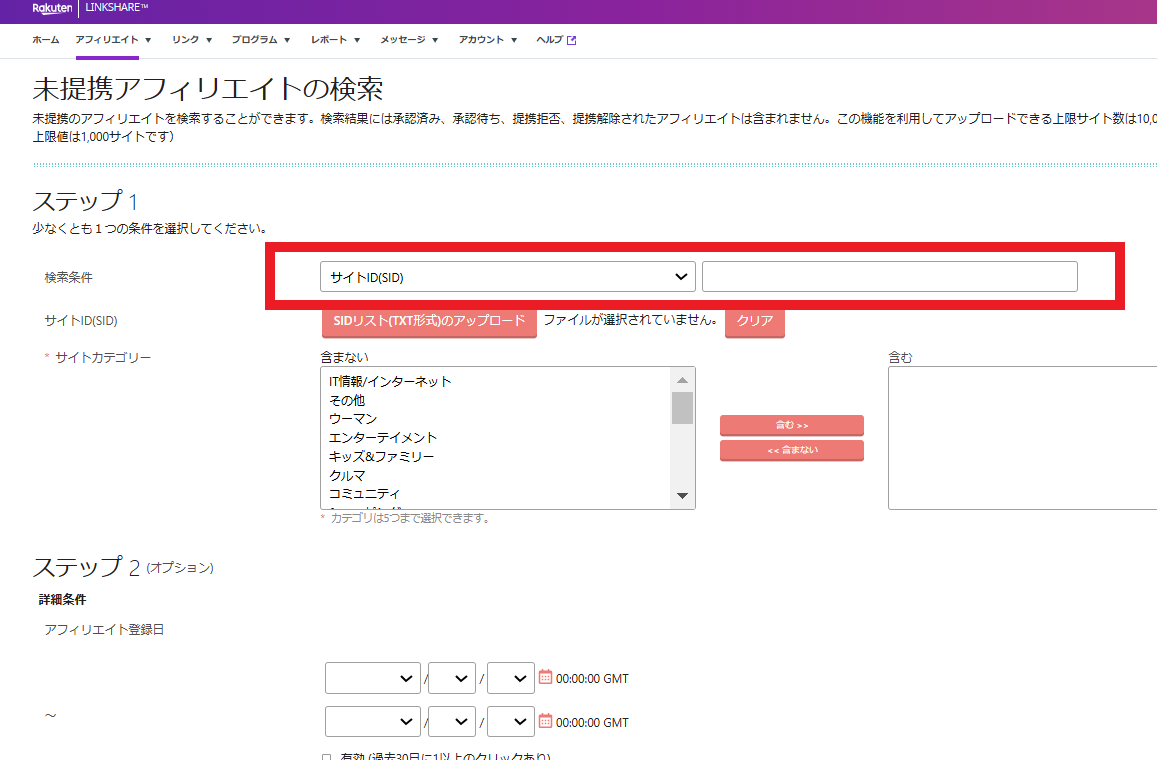
Task: Click the SIDリスト(TXT形式)のアップロード button
Action: (429, 321)
